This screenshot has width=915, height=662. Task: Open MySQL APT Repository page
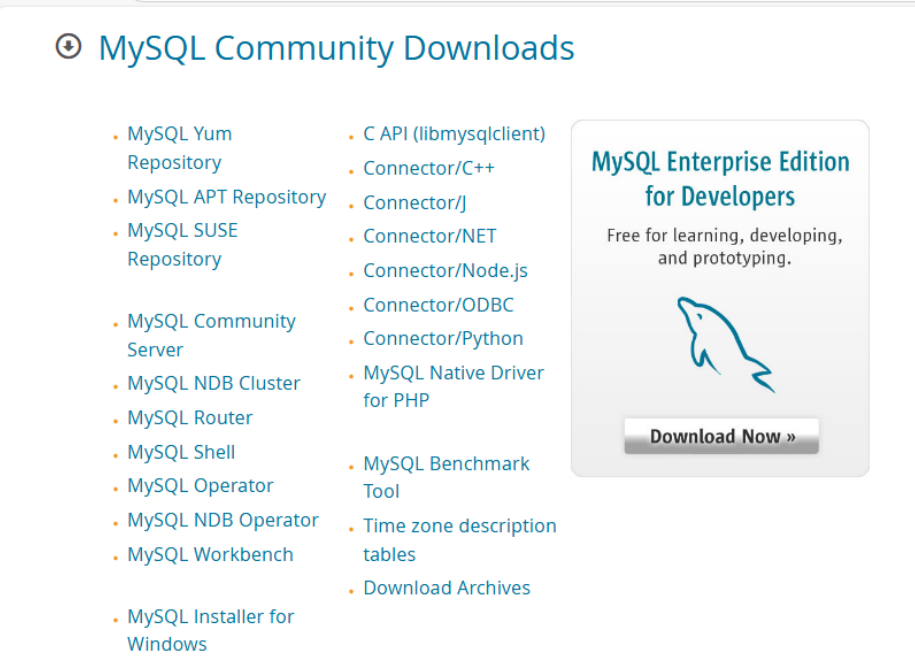[x=226, y=197]
